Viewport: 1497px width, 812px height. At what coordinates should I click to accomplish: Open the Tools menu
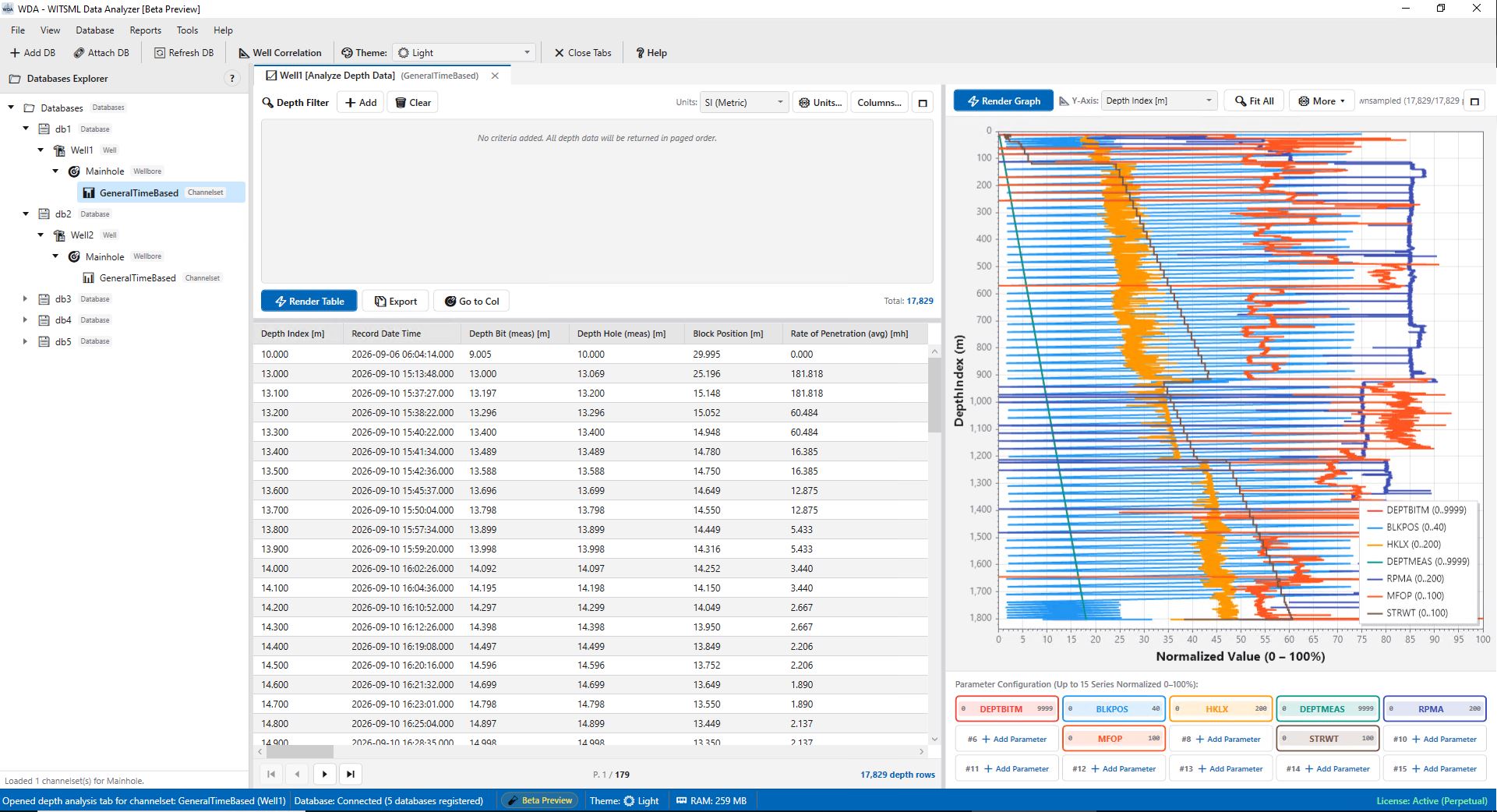pos(187,30)
